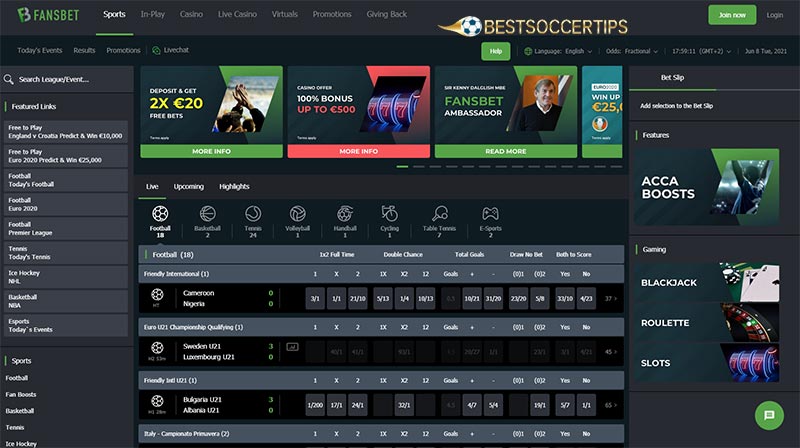This screenshot has width=800, height=448.
Task: Switch to the Upcoming tab
Action: pyautogui.click(x=188, y=186)
